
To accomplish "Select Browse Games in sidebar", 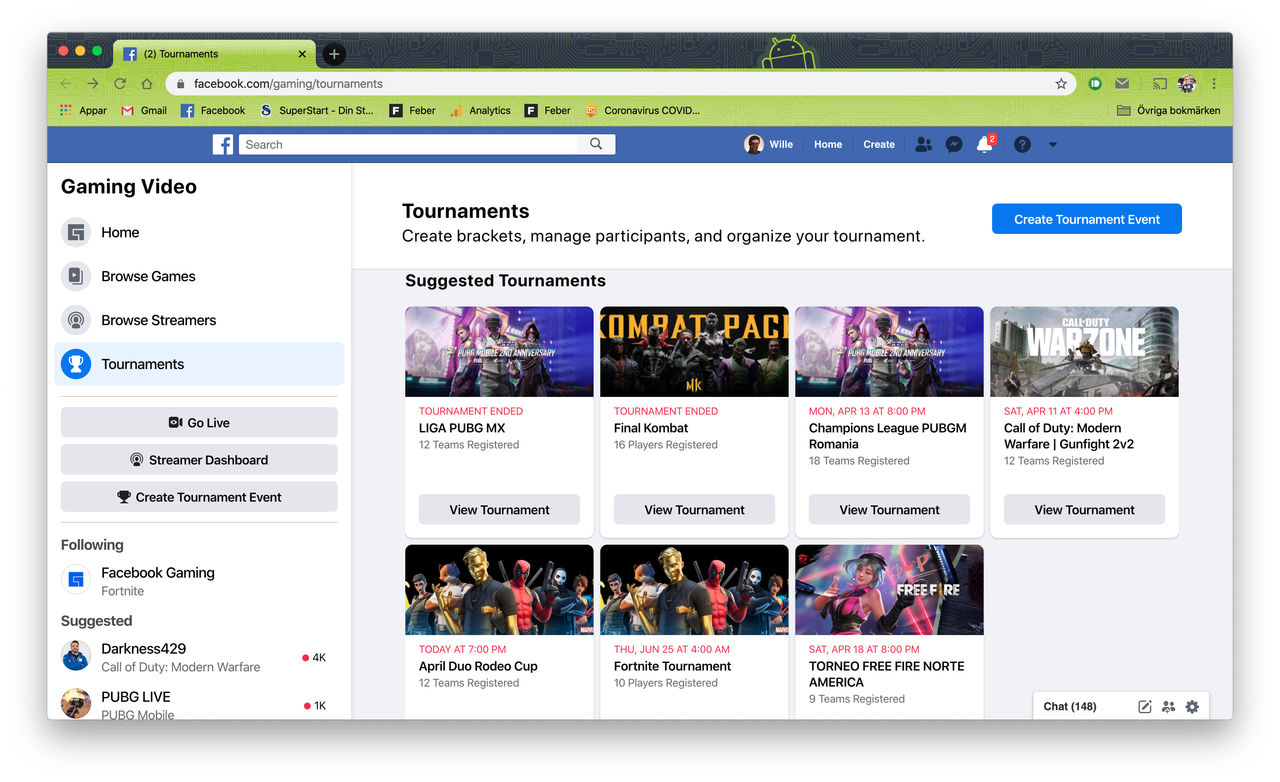I will click(x=199, y=276).
